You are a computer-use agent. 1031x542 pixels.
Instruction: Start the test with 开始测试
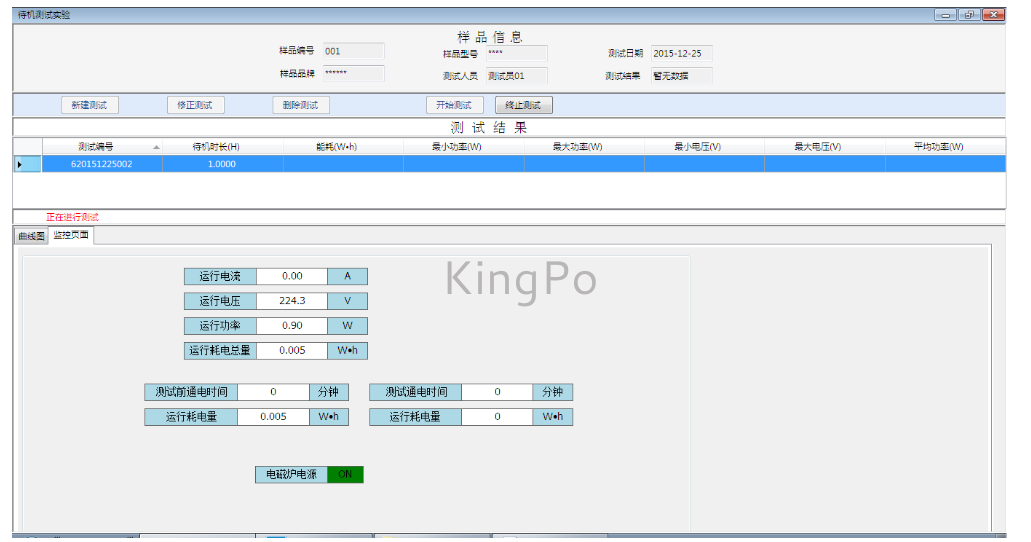coord(454,105)
